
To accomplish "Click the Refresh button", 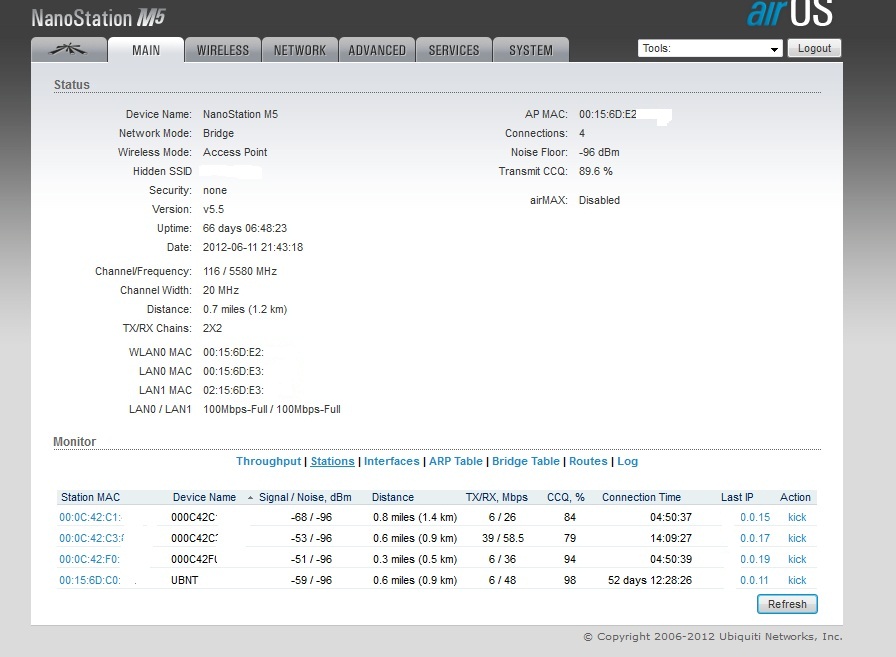I will 787,604.
